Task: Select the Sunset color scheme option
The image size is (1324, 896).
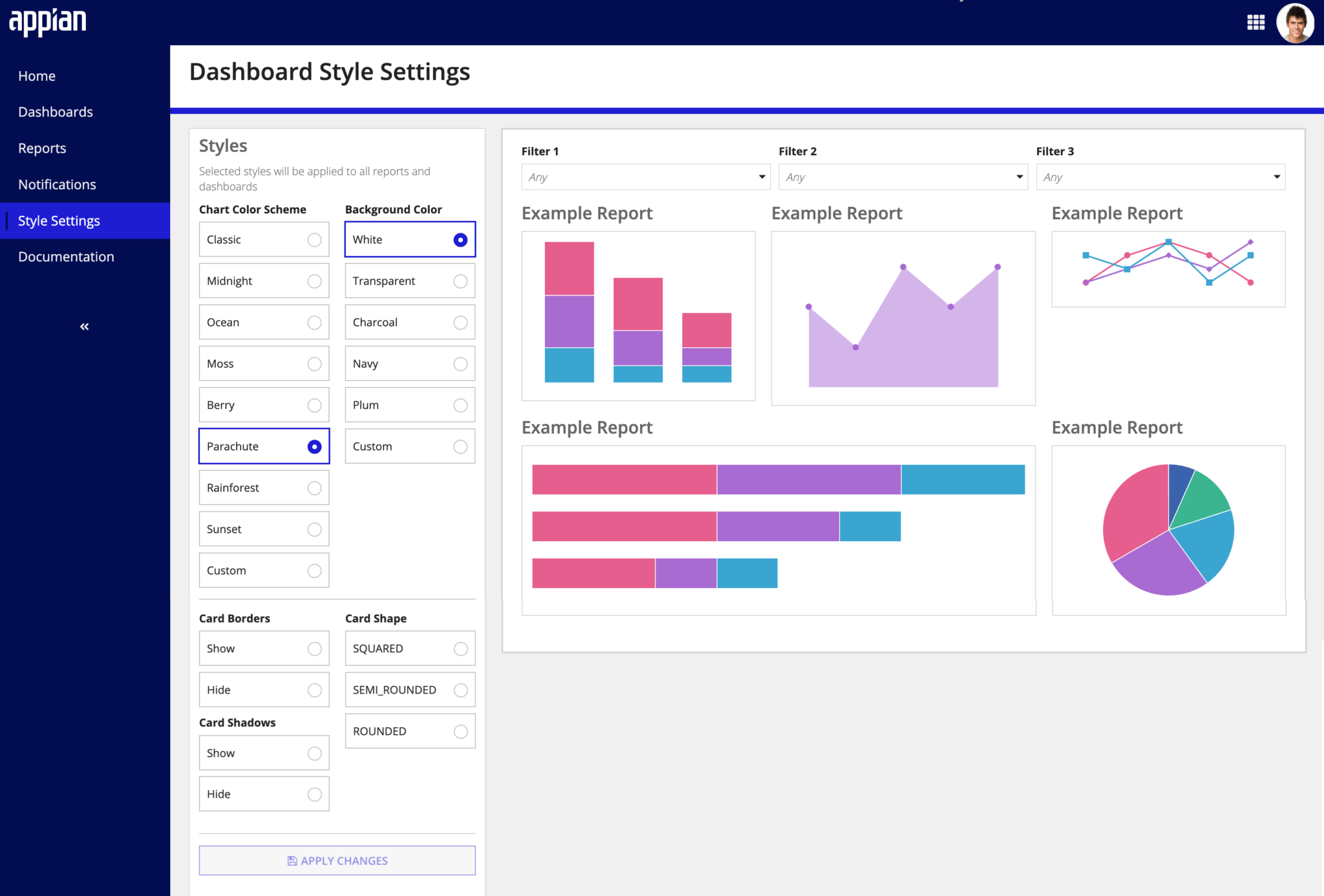Action: tap(264, 529)
